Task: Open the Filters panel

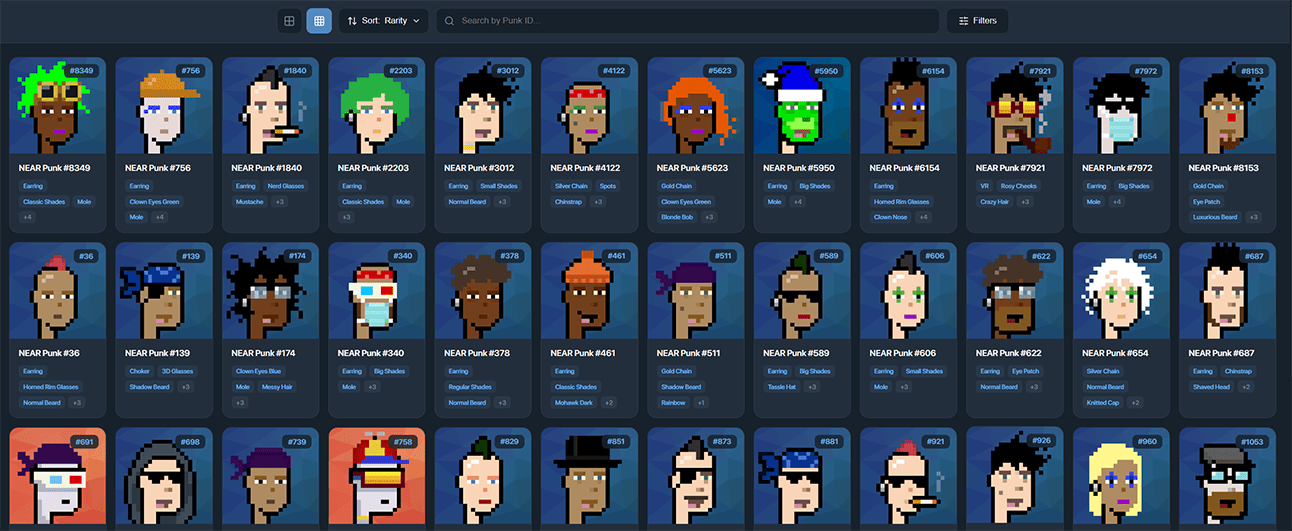Action: [x=977, y=21]
